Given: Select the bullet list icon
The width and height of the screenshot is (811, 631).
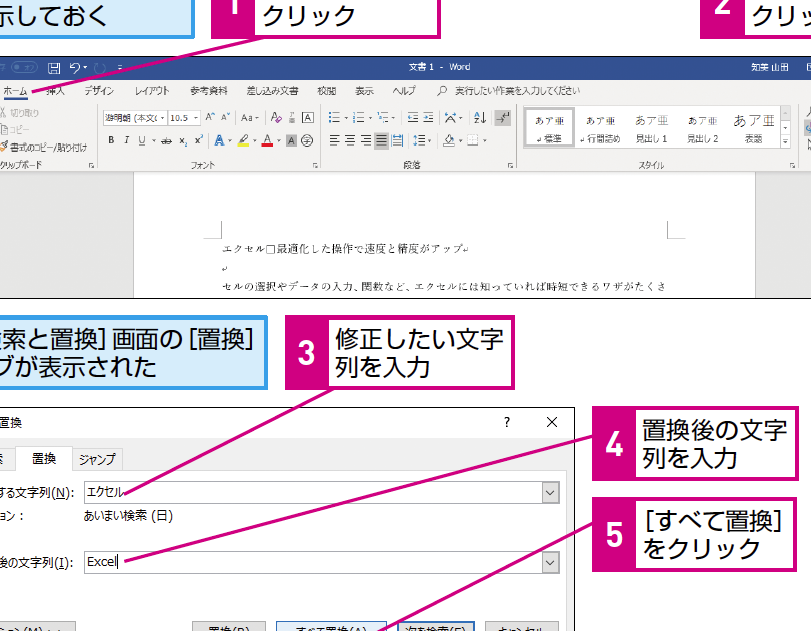Looking at the screenshot, I should tap(335, 117).
